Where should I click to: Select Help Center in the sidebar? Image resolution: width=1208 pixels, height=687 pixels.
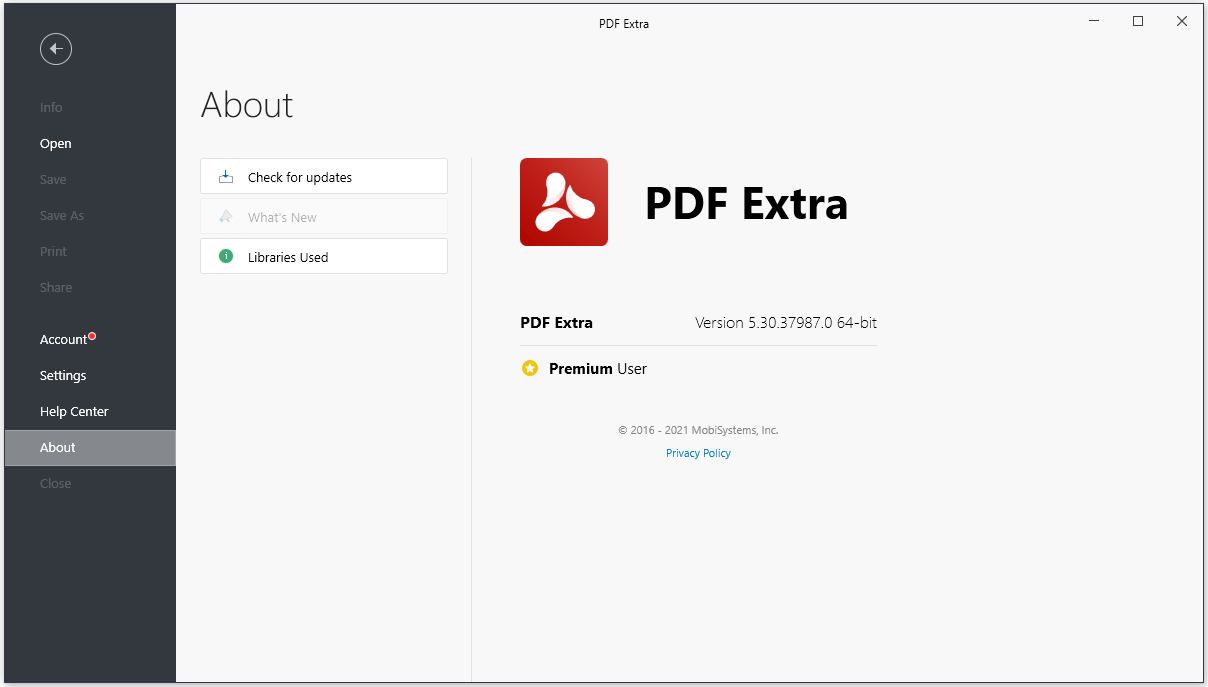tap(74, 412)
